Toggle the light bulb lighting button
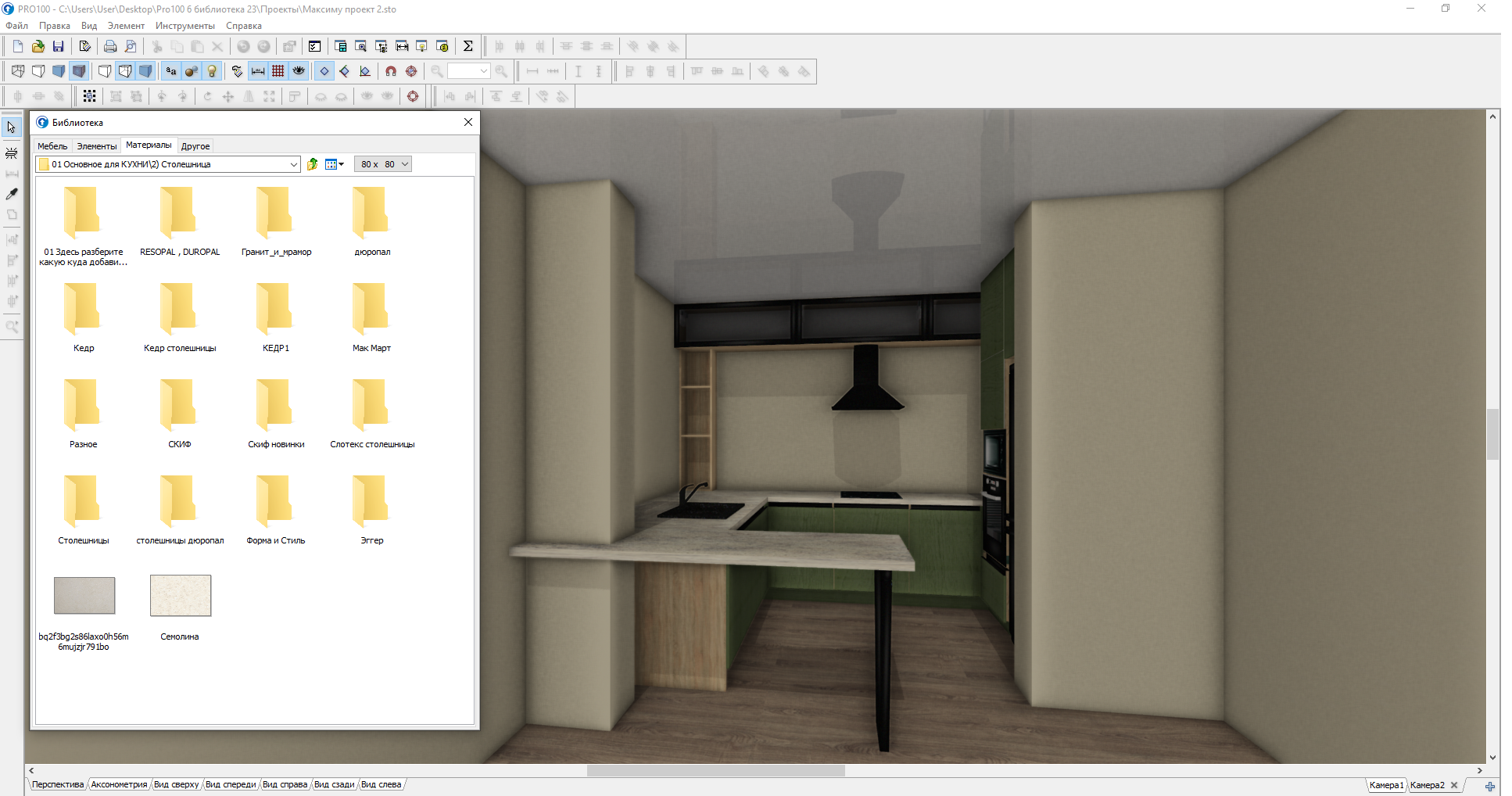Screen dimensions: 1512x796 pyautogui.click(x=212, y=71)
